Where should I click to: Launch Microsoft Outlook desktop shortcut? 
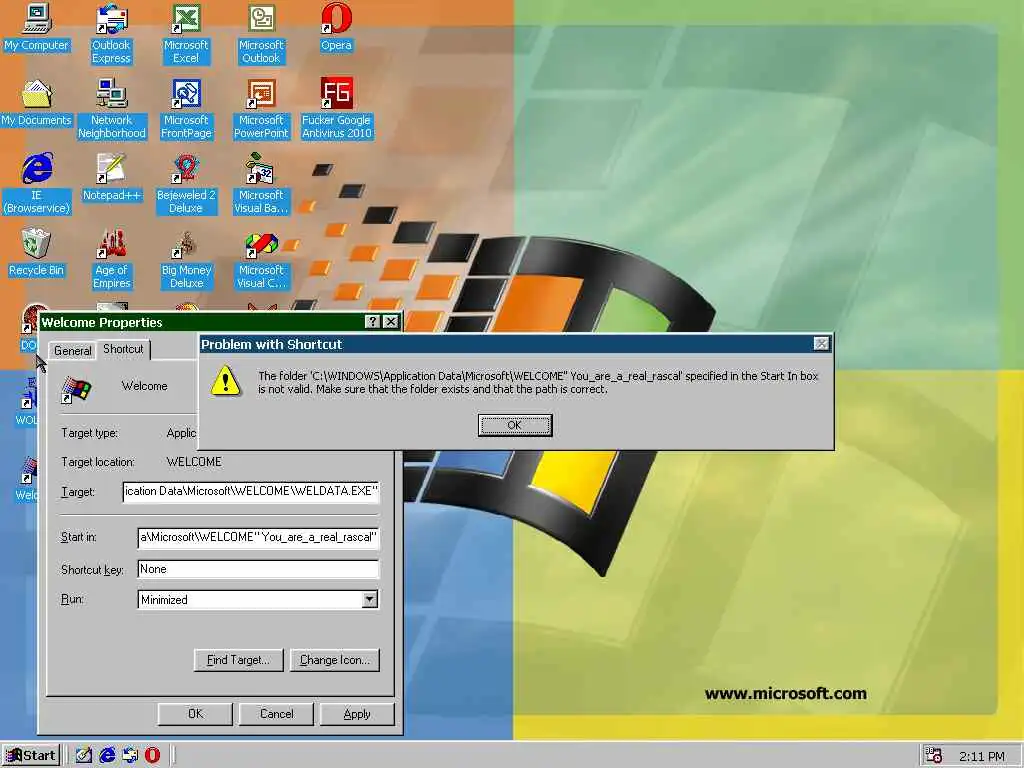(261, 33)
